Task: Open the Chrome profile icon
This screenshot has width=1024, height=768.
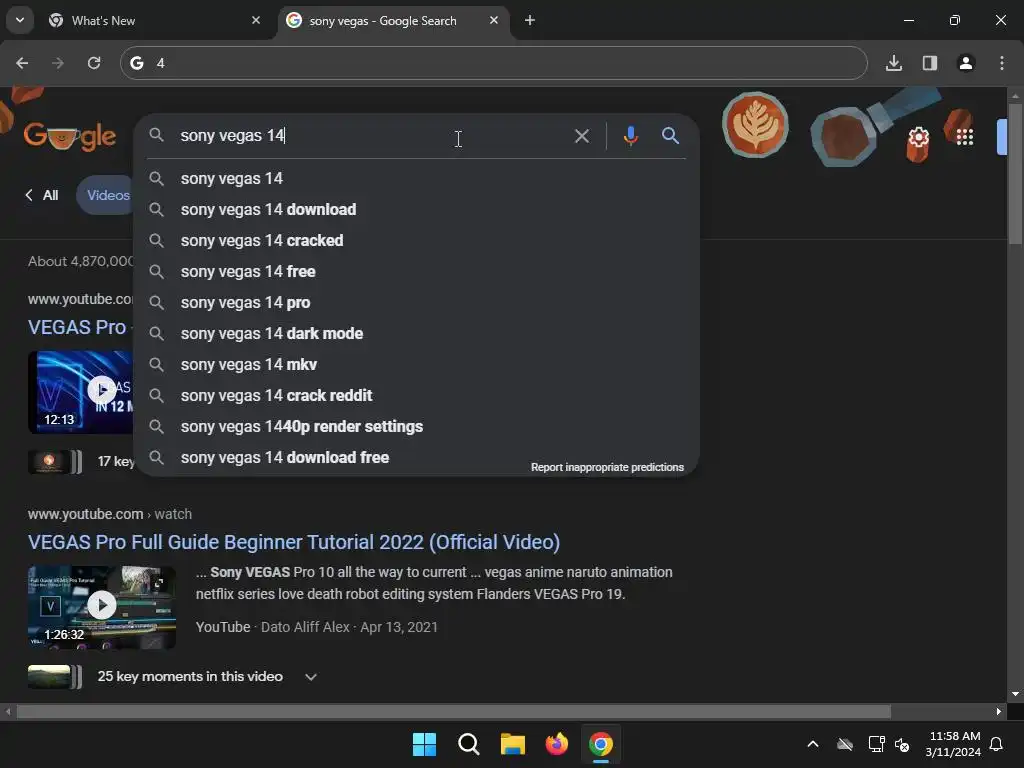Action: pyautogui.click(x=965, y=63)
